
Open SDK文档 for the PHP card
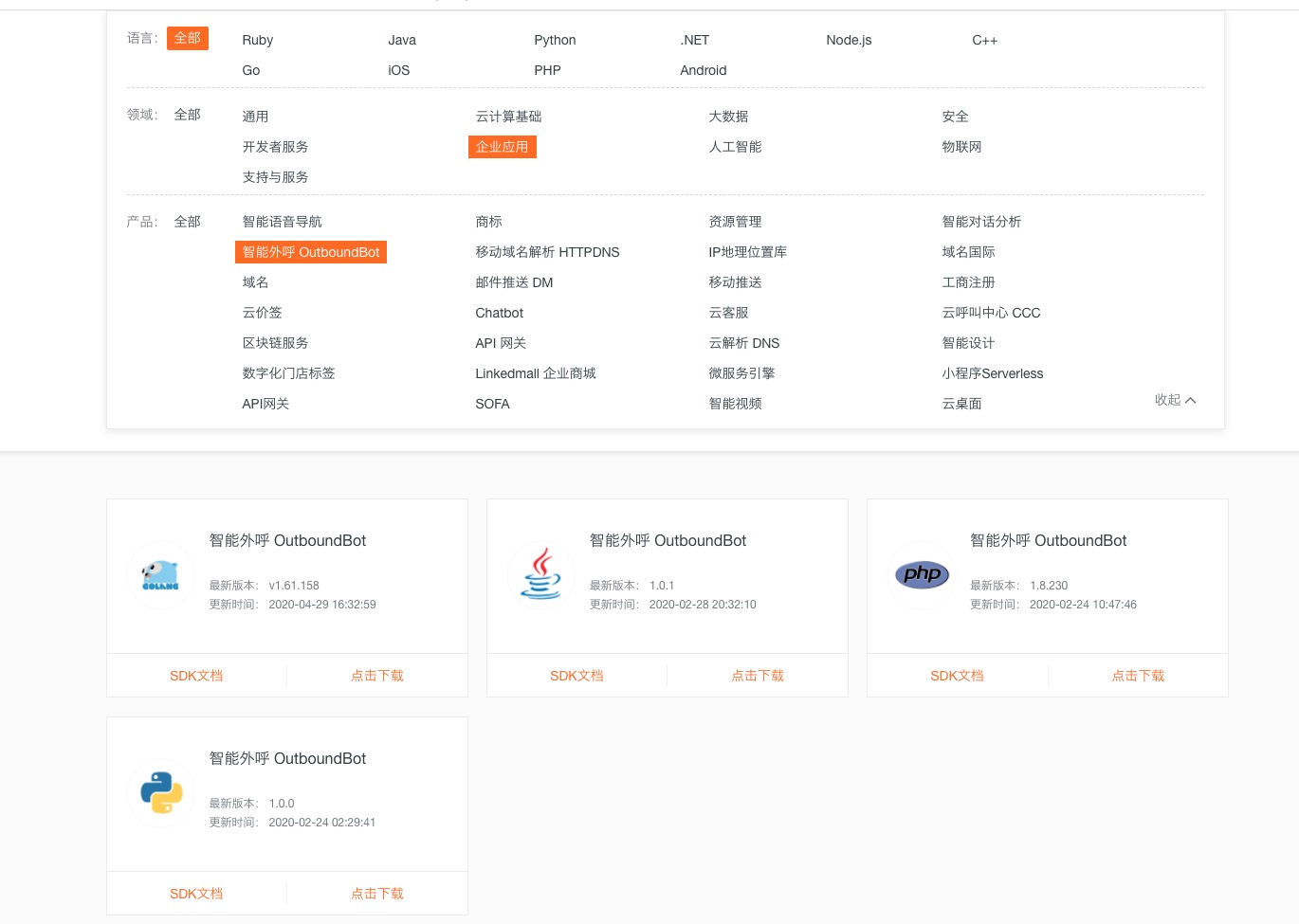[957, 676]
